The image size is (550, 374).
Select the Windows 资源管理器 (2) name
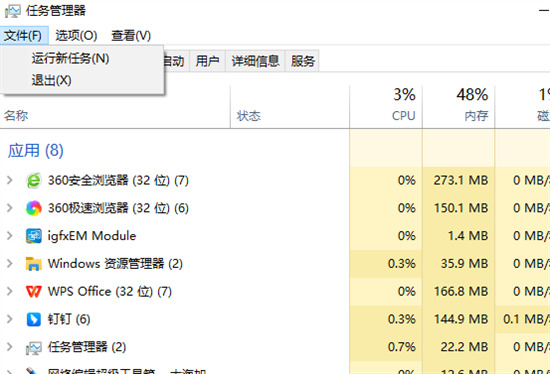point(115,263)
